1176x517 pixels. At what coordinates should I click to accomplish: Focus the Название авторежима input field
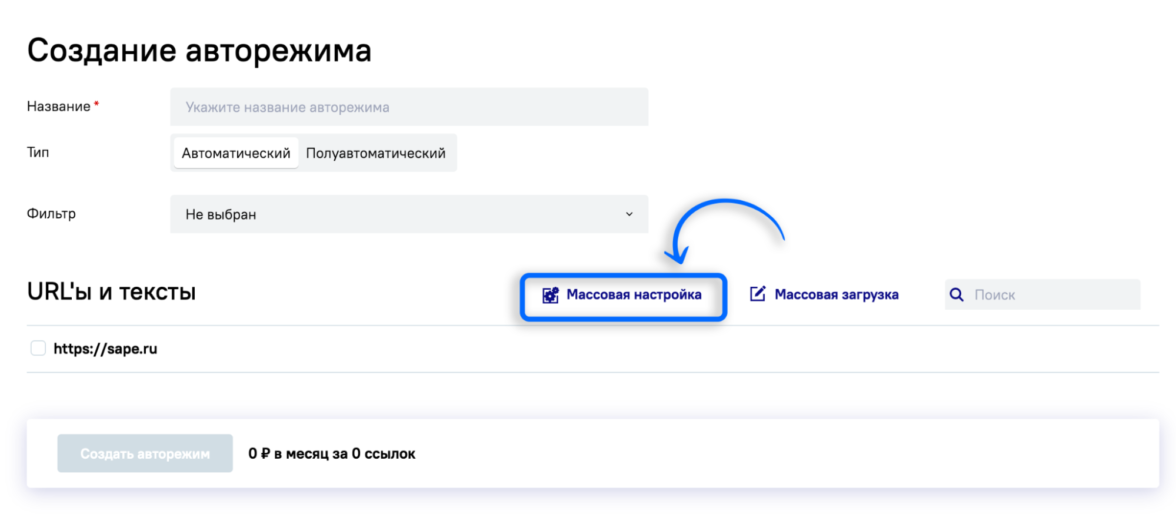pos(408,107)
